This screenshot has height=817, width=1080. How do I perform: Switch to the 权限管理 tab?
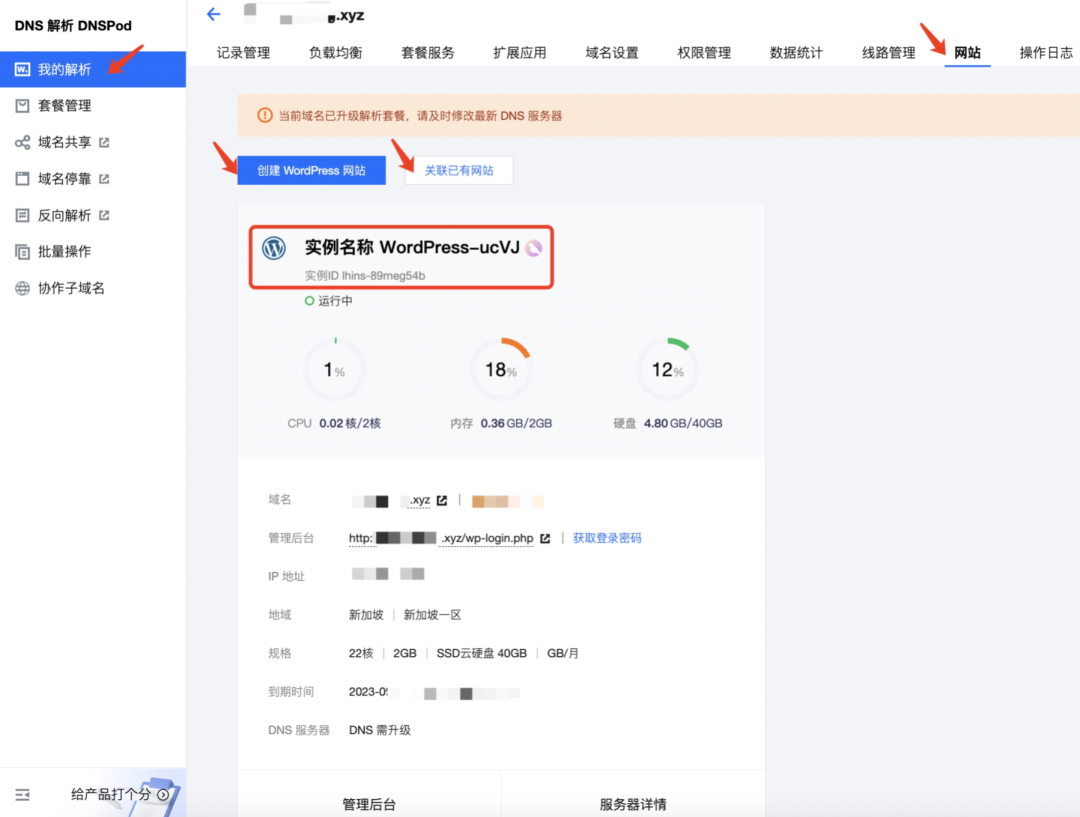click(704, 52)
